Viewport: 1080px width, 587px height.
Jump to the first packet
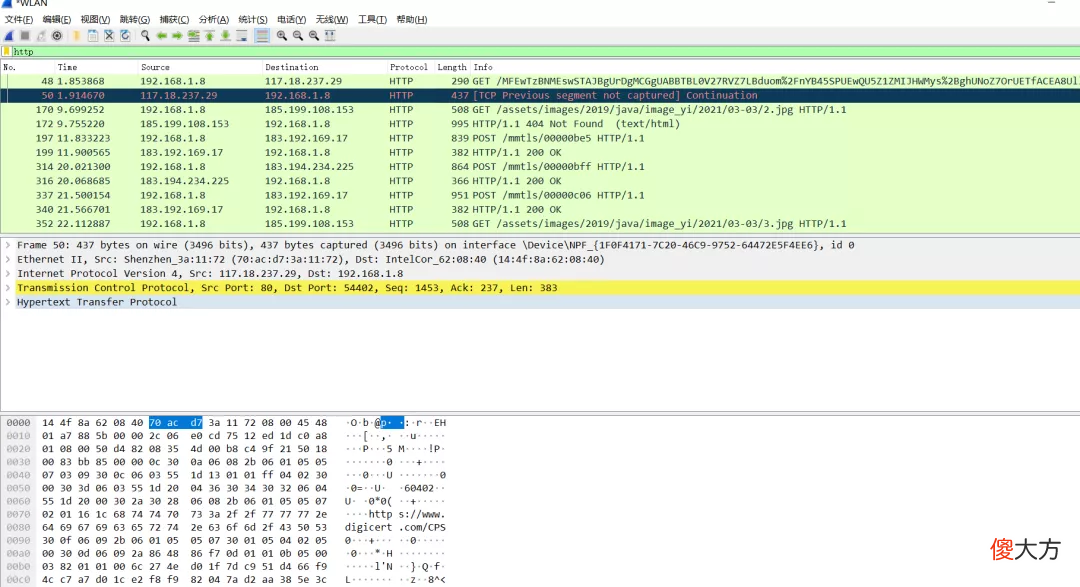tap(209, 36)
